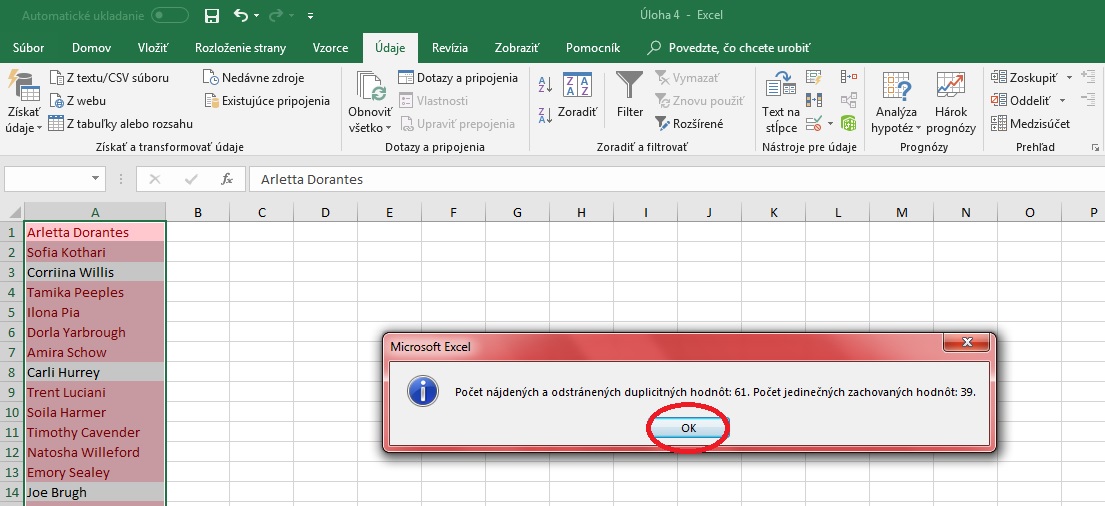
Task: Switch to the Zobraziť tab
Action: 517,48
